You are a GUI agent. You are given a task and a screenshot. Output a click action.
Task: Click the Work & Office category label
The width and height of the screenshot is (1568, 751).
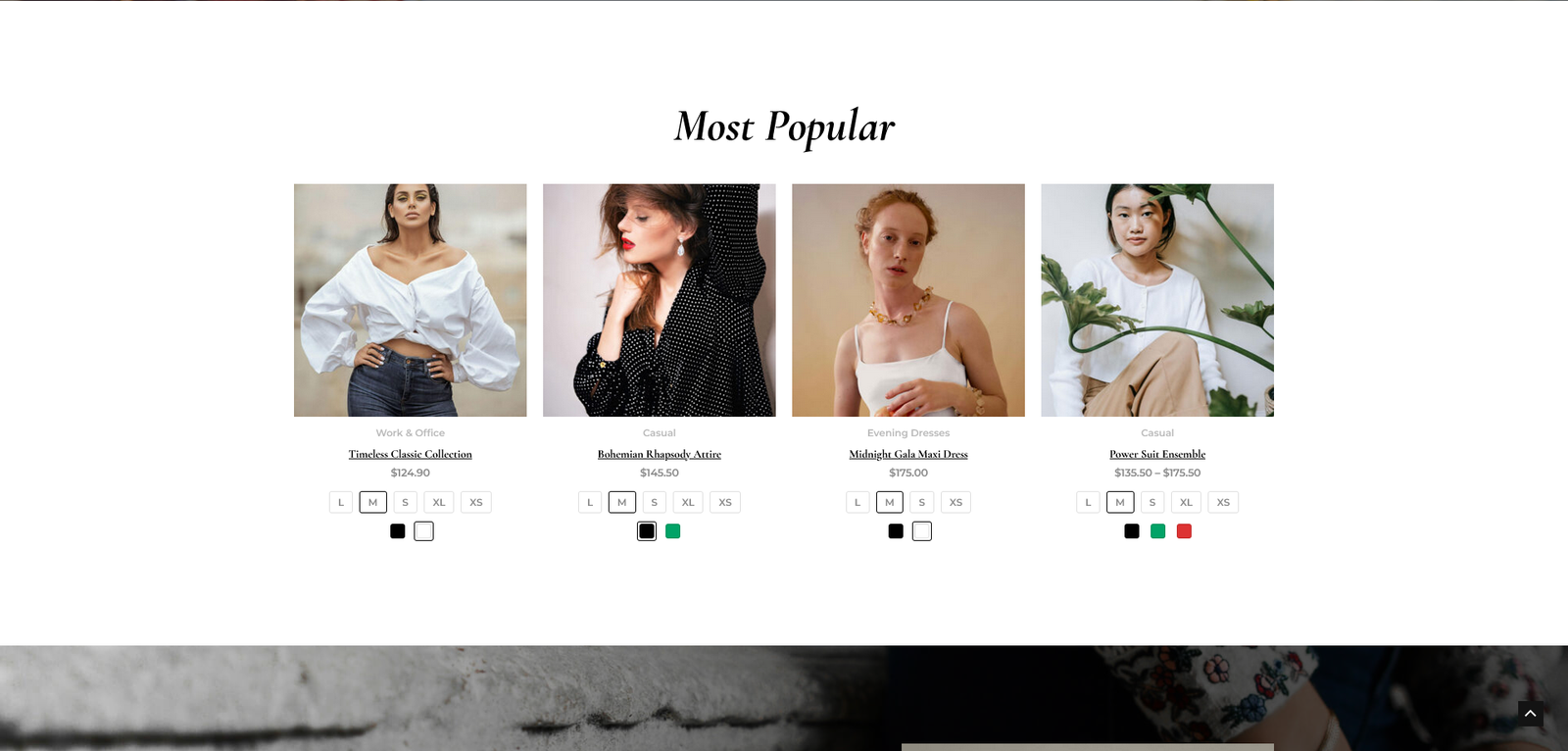(x=411, y=432)
